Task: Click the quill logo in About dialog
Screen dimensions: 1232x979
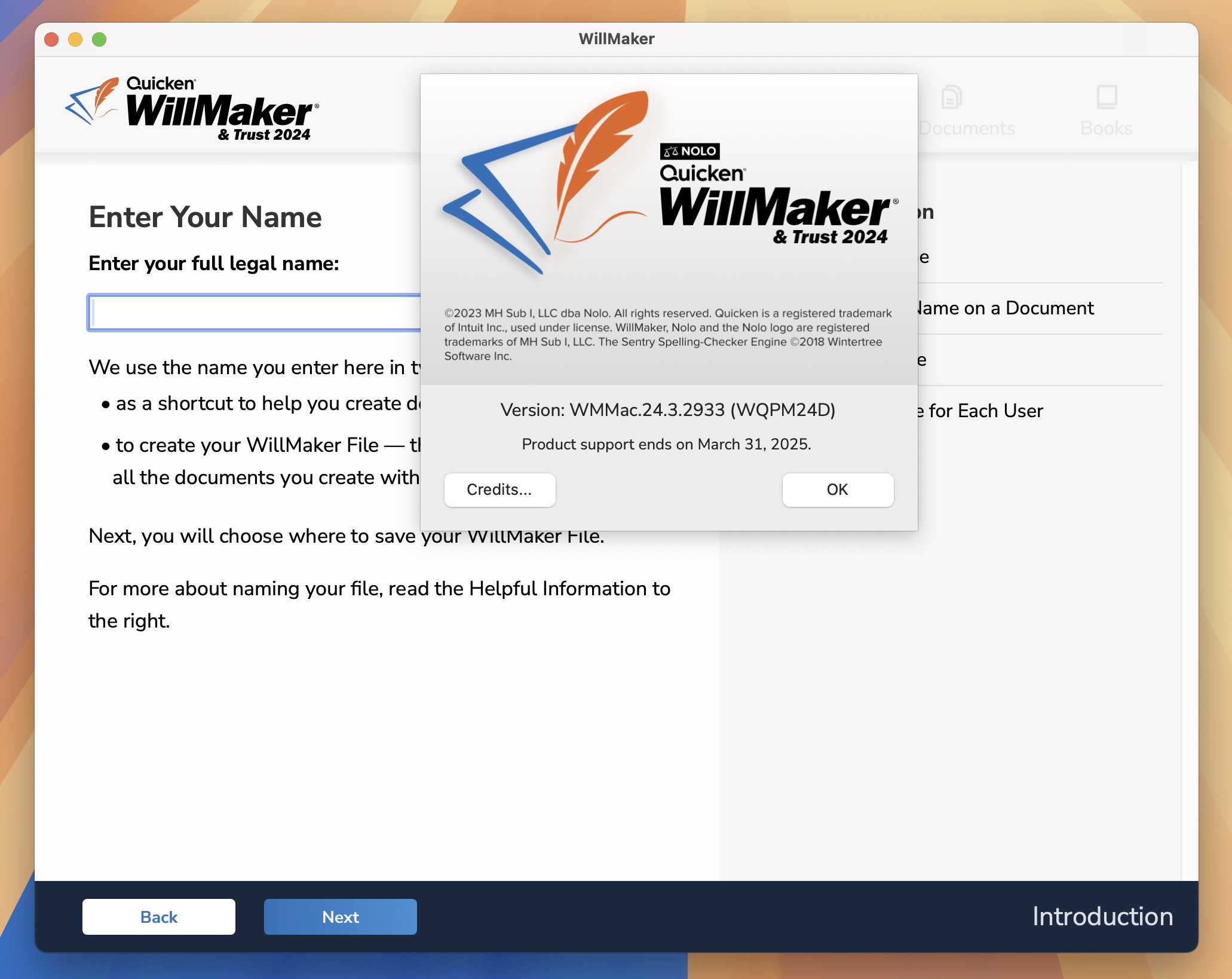Action: (545, 182)
